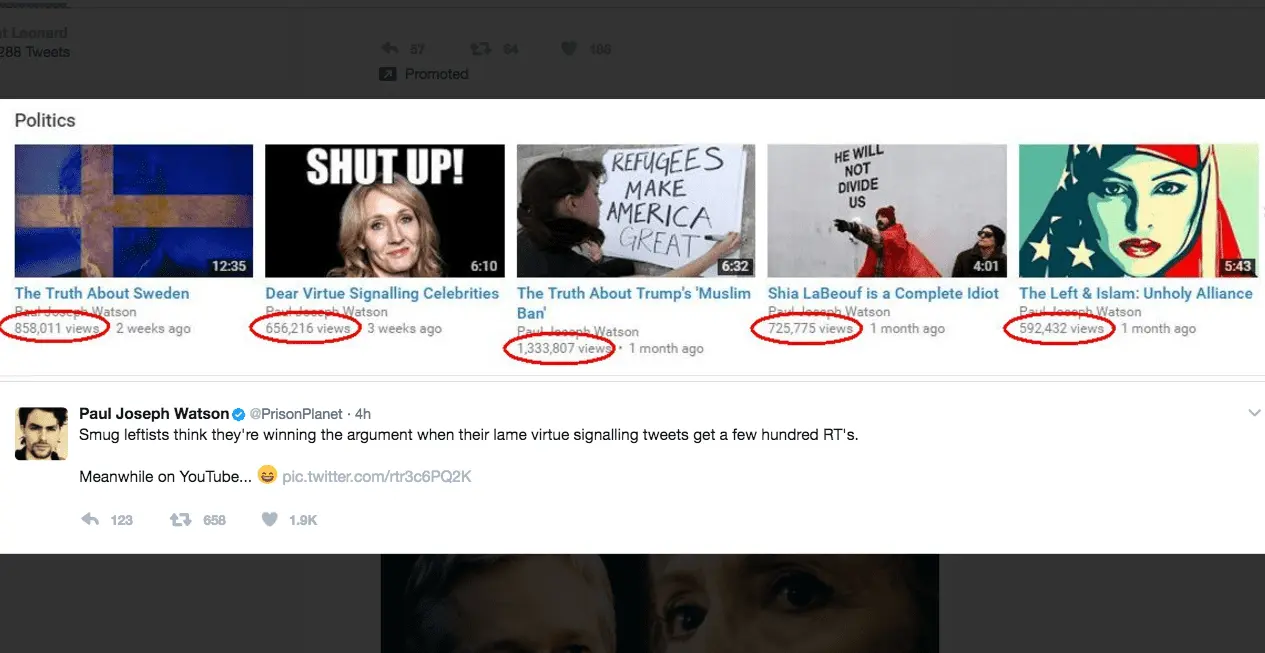The width and height of the screenshot is (1265, 653).
Task: Click 'Shia LaBeouf is a Complete Idiot' title
Action: pyautogui.click(x=883, y=293)
